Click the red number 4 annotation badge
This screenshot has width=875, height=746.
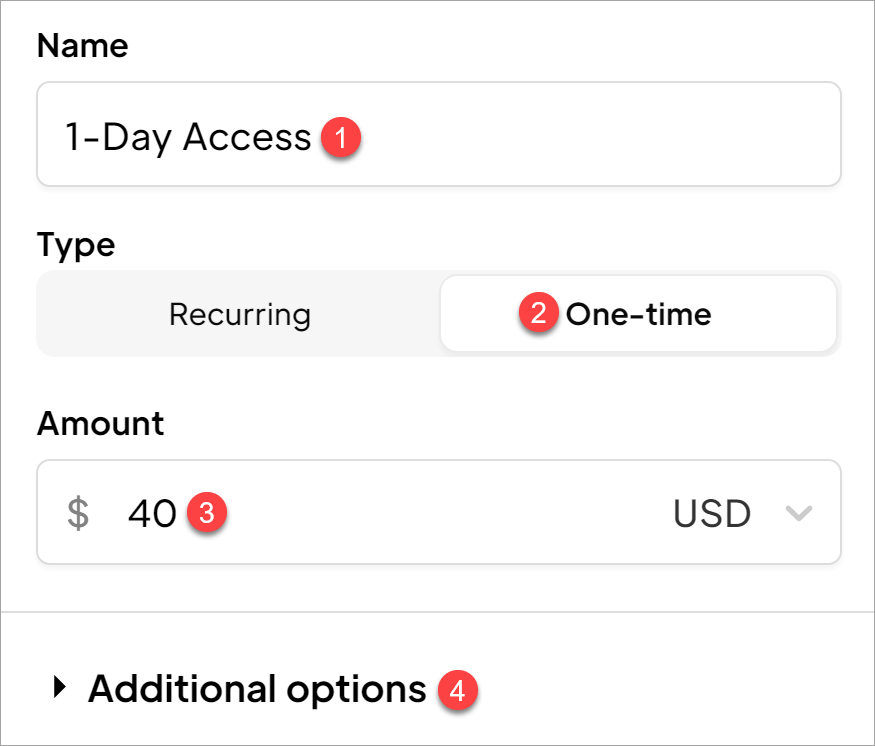point(458,690)
